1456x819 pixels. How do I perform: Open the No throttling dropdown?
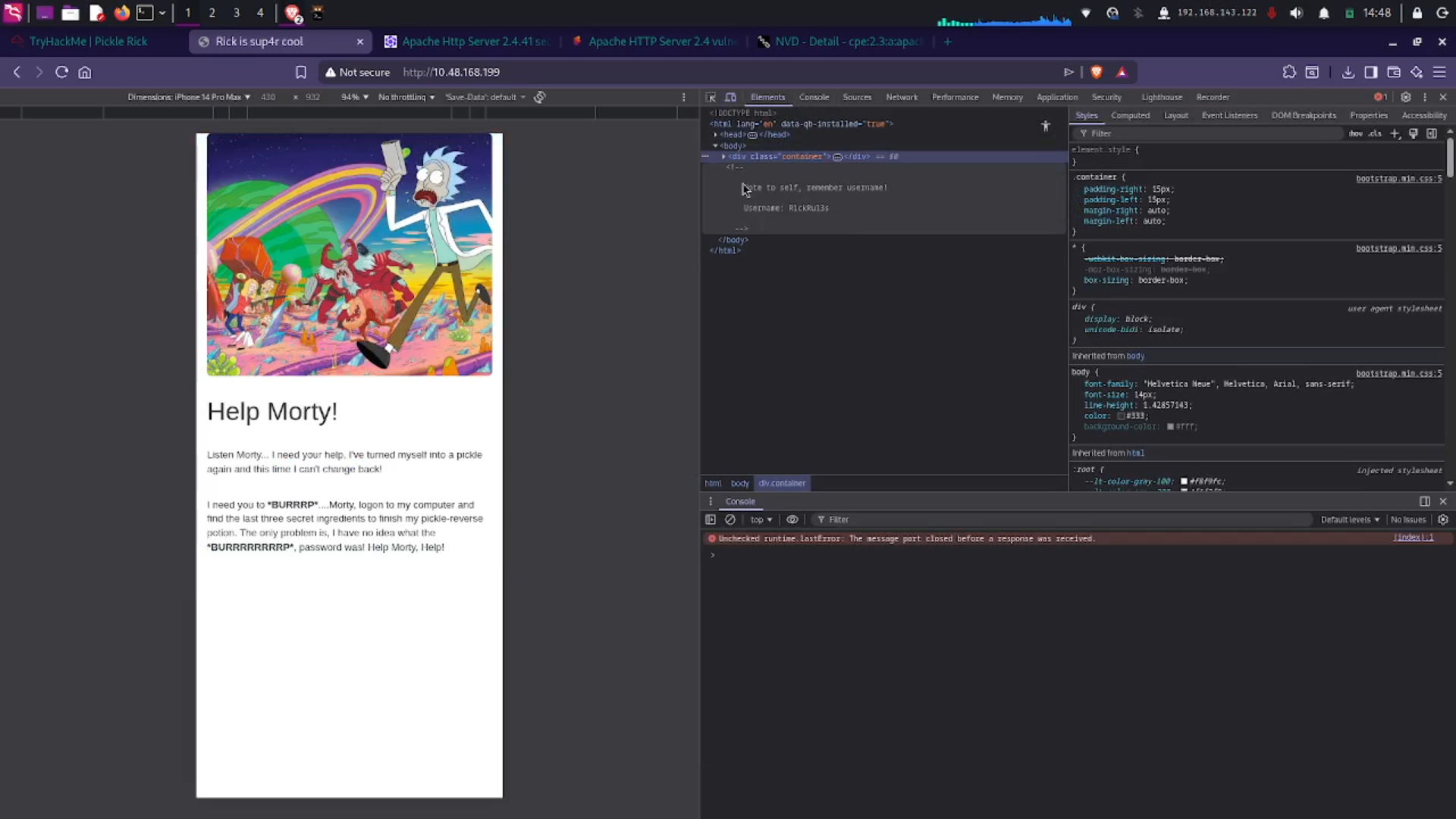pos(406,97)
